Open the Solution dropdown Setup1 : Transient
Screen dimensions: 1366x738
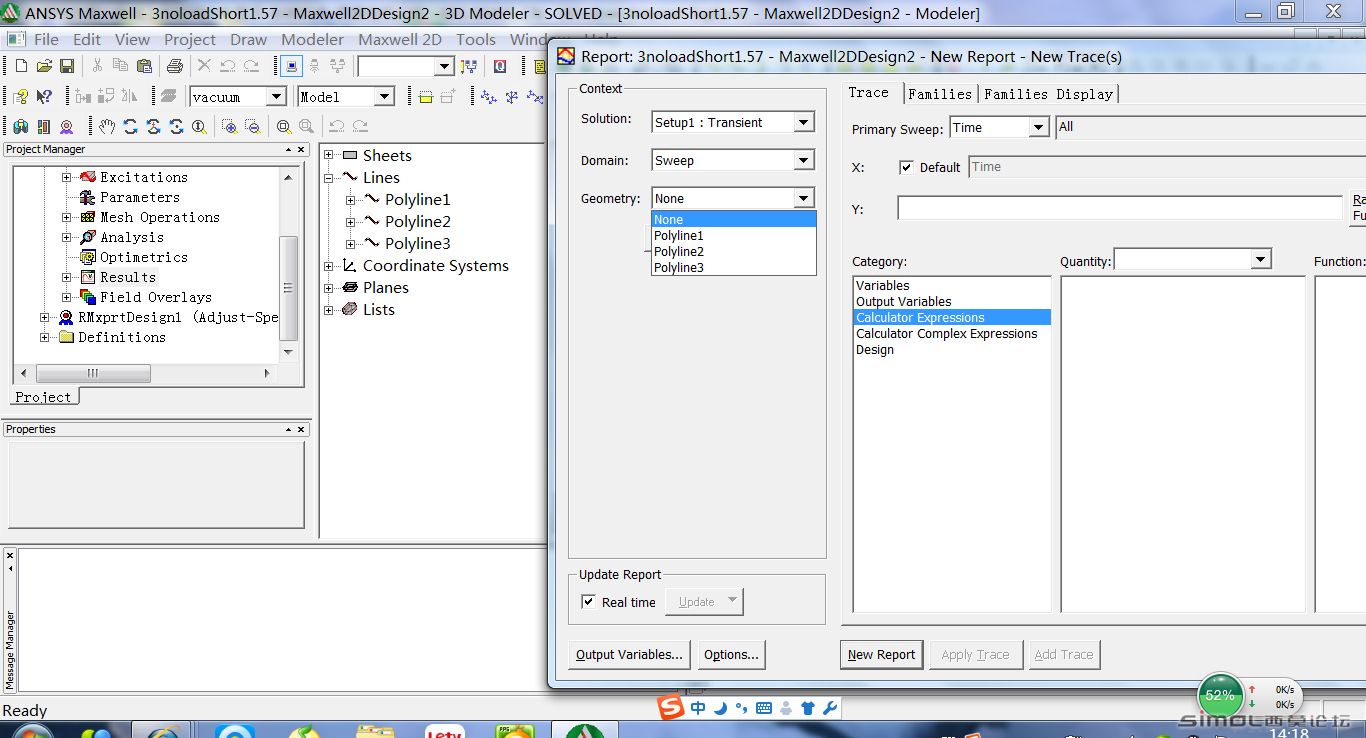(x=733, y=122)
